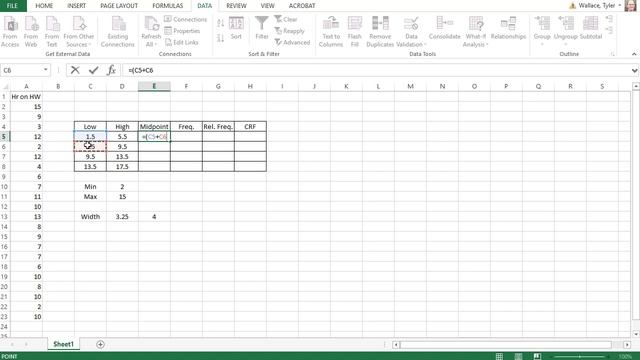This screenshot has width=640, height=360.
Task: Click the vertical scroll up arrow
Action: pos(636,86)
